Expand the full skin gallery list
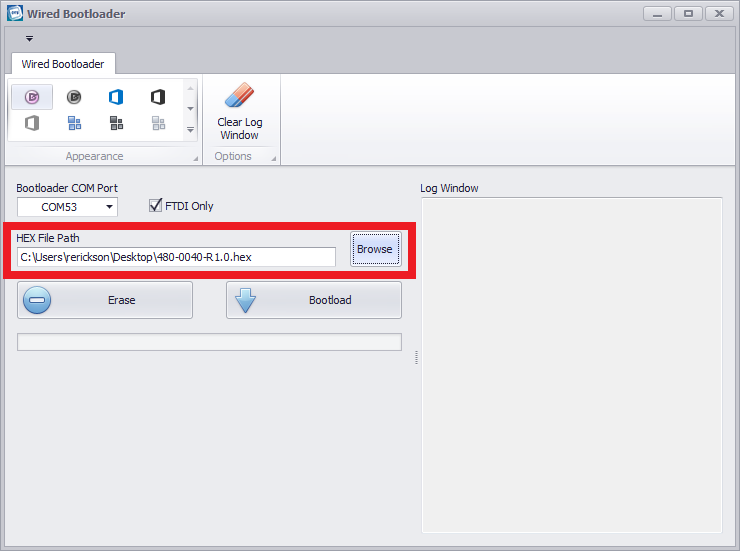The image size is (740, 551). [x=190, y=129]
